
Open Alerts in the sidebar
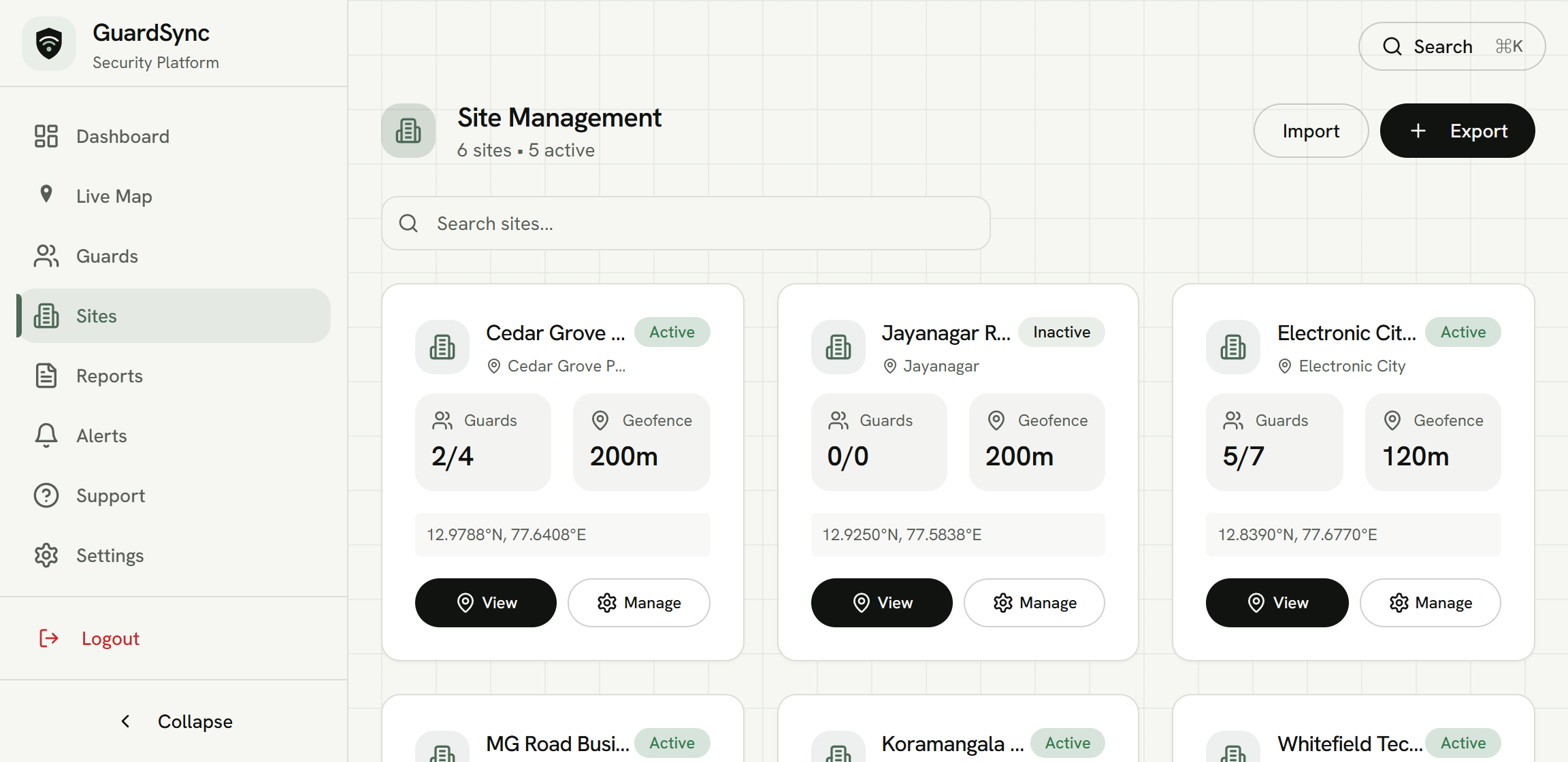point(174,435)
